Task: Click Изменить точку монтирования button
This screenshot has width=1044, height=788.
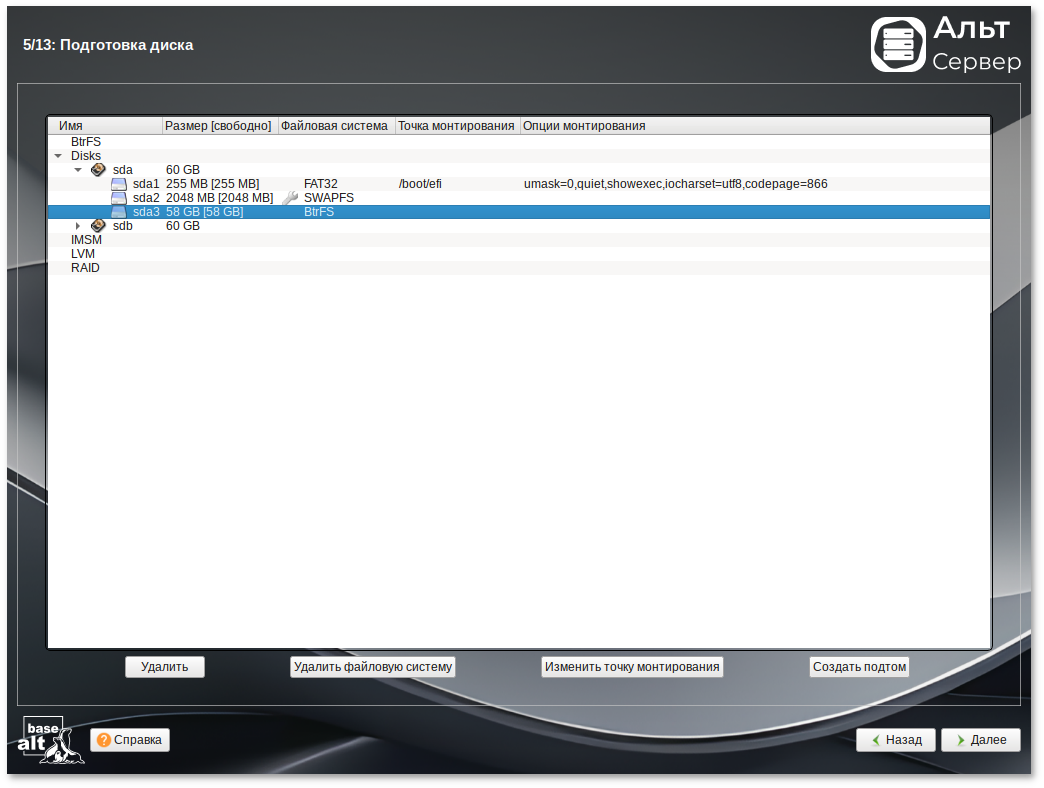Action: (632, 667)
